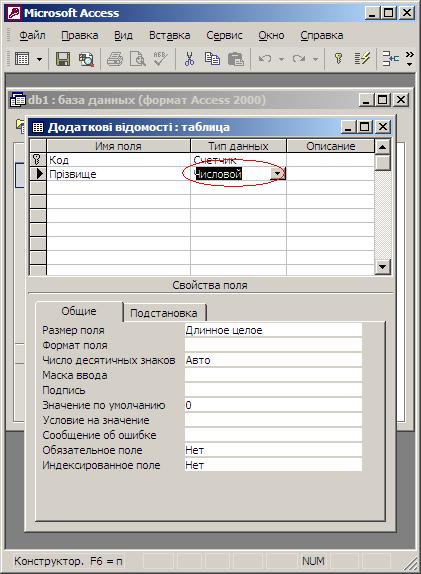The height and width of the screenshot is (574, 421).
Task: Paste with the clipboard icon
Action: 235,59
